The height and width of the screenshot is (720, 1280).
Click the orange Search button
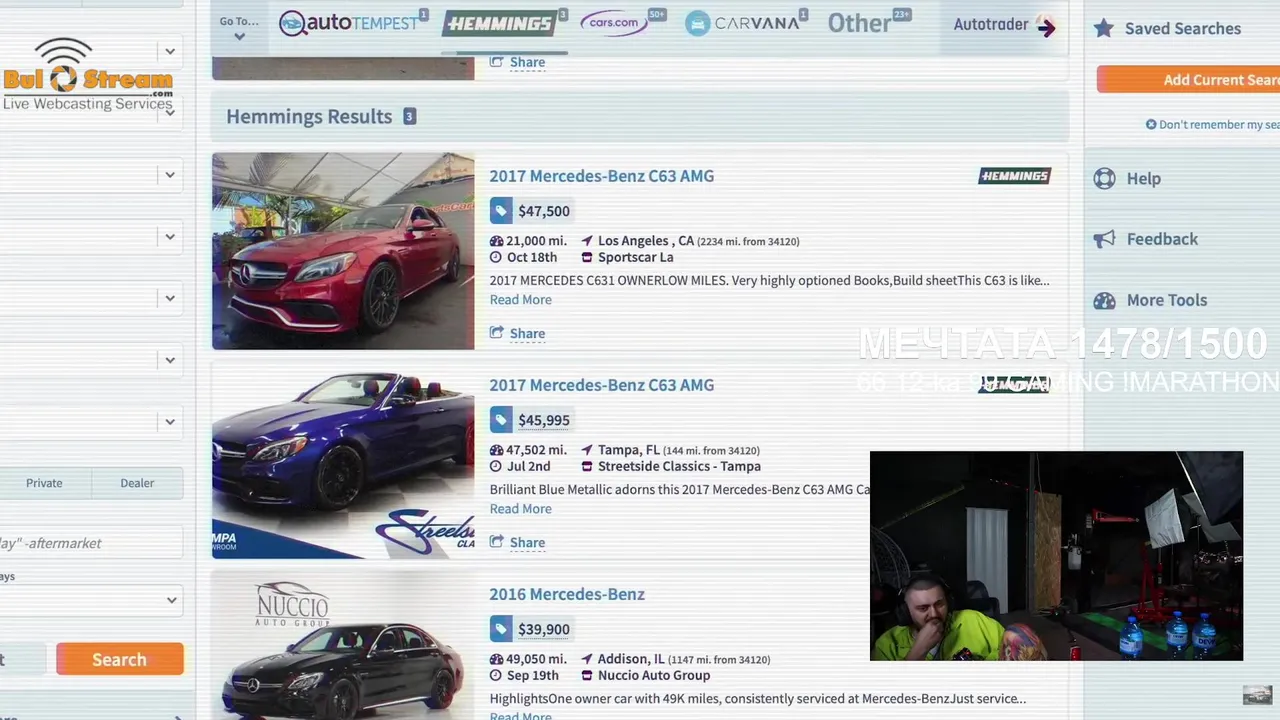click(x=120, y=659)
